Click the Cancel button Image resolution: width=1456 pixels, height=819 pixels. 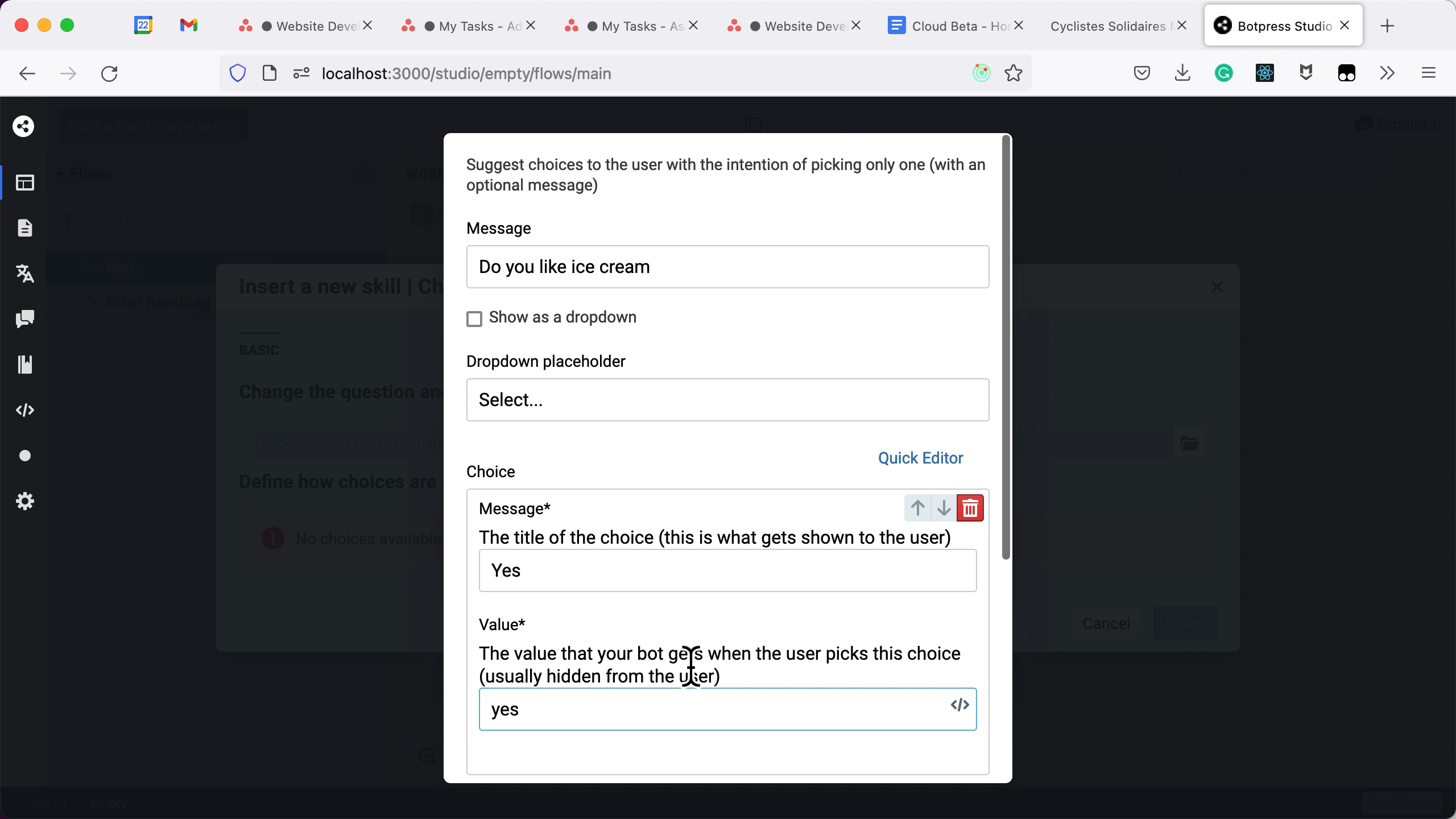(1106, 623)
